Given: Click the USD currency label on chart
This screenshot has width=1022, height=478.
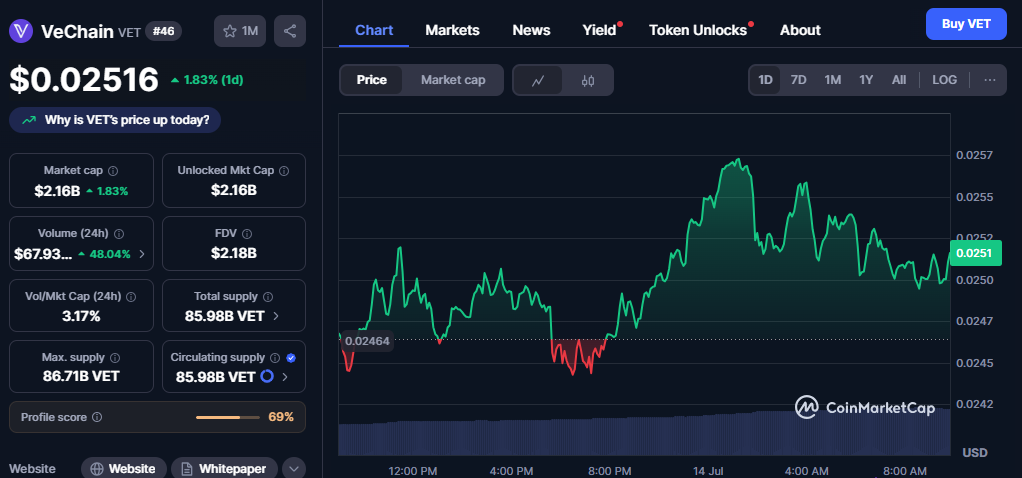Looking at the screenshot, I should (x=975, y=453).
